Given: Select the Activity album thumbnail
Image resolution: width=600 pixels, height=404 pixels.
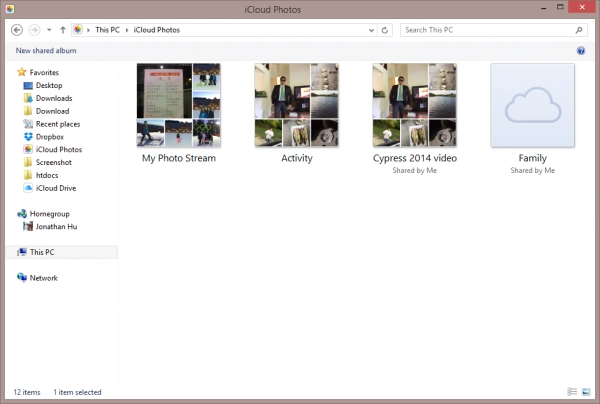Looking at the screenshot, I should click(x=297, y=105).
